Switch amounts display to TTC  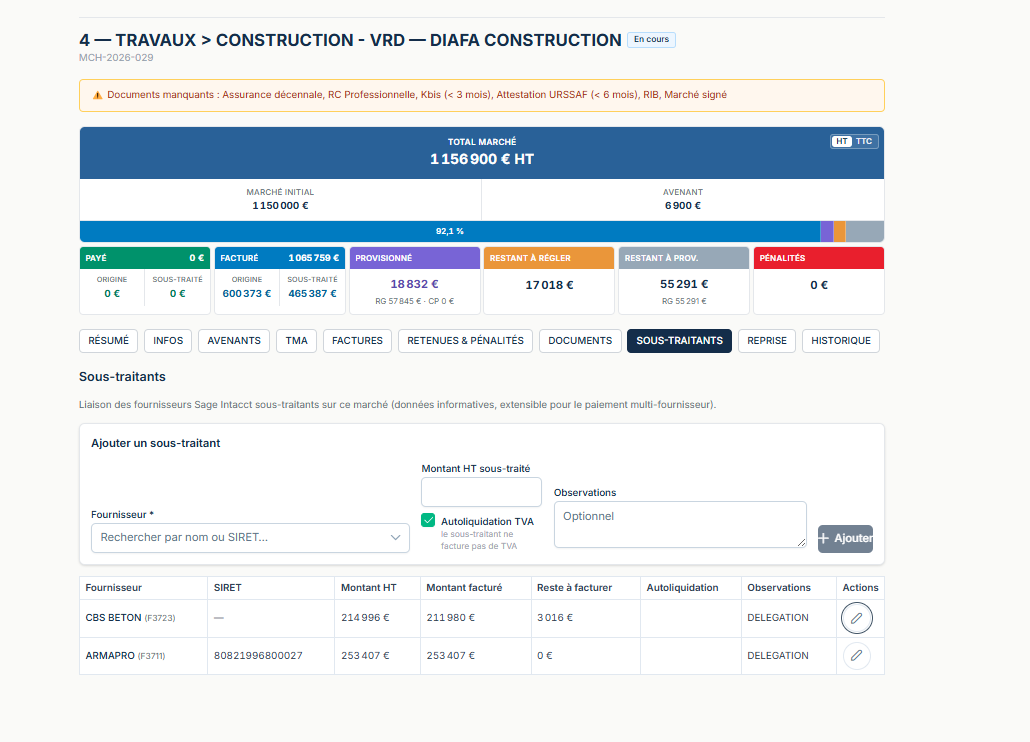coord(864,141)
